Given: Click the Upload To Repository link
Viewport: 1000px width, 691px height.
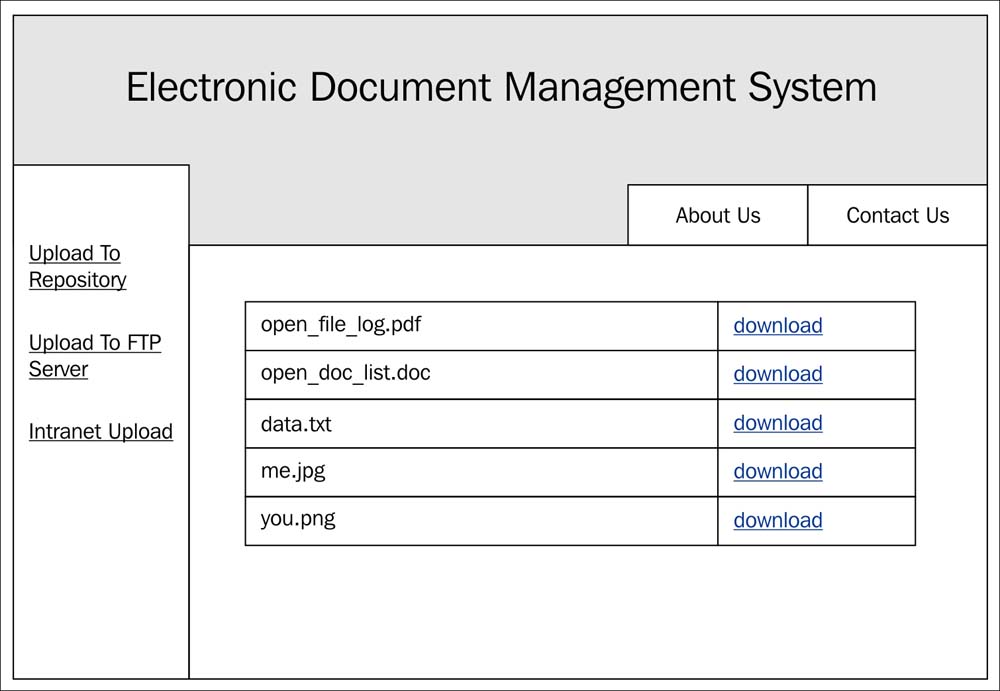Looking at the screenshot, I should tap(77, 267).
